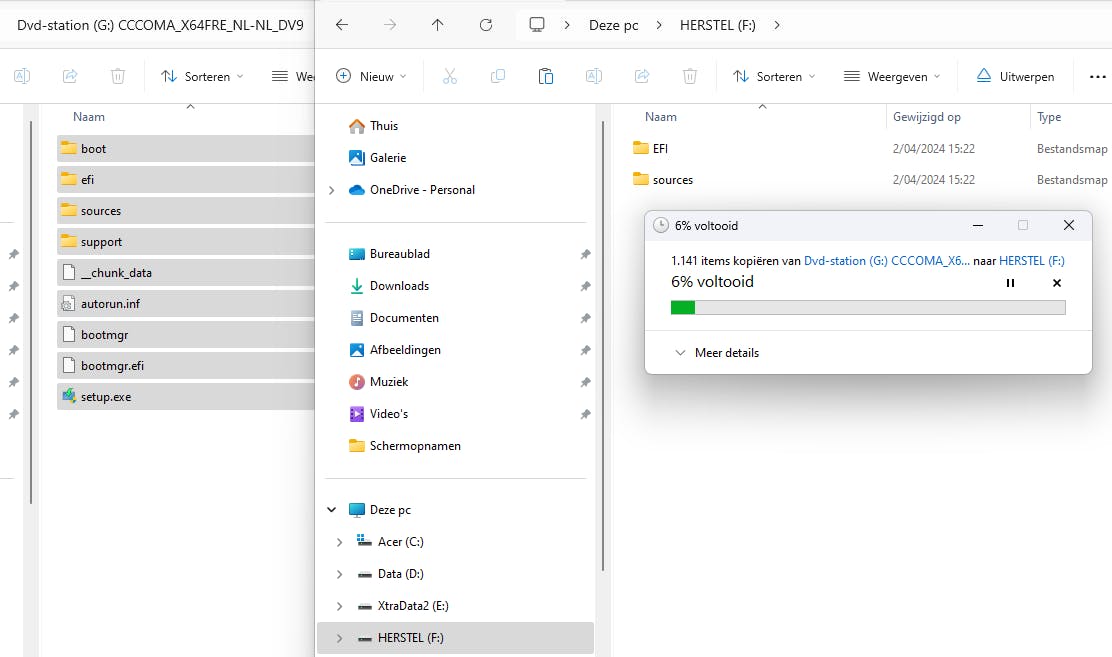Select setup.exe in Dvd-station window
Image resolution: width=1112 pixels, height=657 pixels.
tap(186, 397)
